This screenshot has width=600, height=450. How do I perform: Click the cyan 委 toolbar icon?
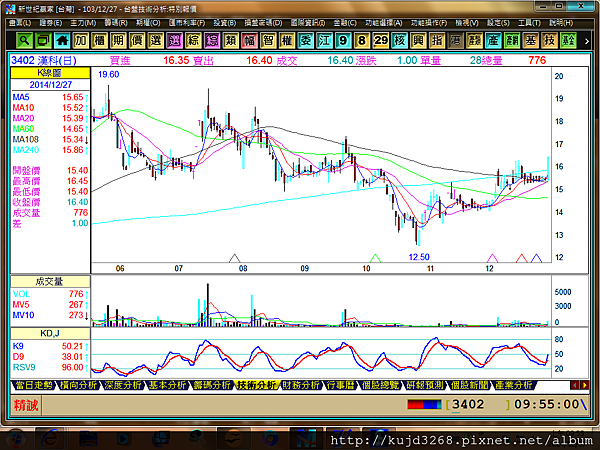(x=306, y=40)
